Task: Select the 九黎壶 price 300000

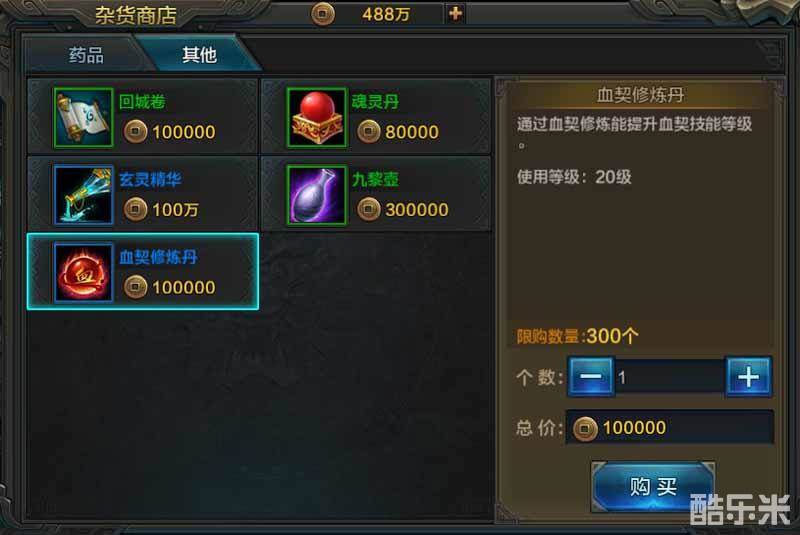Action: tap(417, 210)
